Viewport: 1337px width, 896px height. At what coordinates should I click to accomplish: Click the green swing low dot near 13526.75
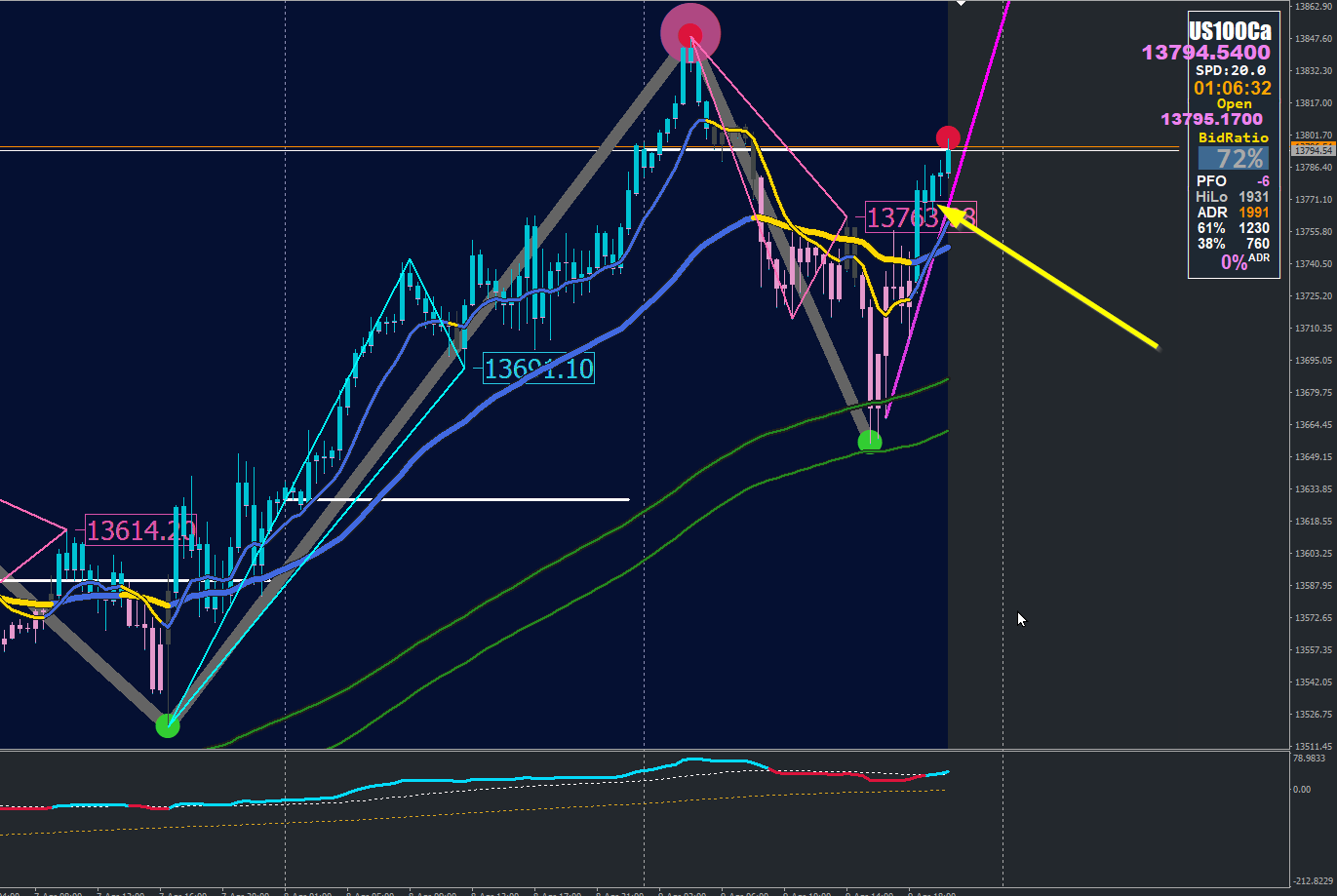pyautogui.click(x=168, y=725)
